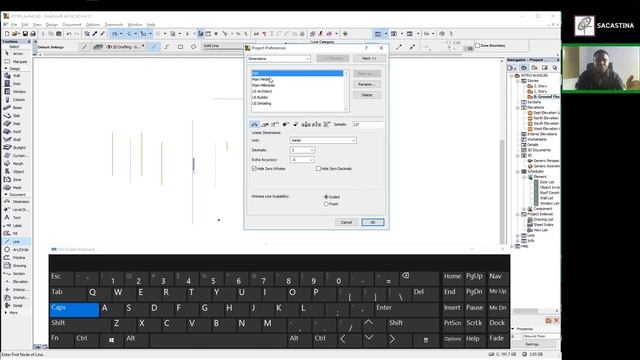Screen dimensions: 640x360
Task: Select the Fixed radio button
Action: [326, 204]
